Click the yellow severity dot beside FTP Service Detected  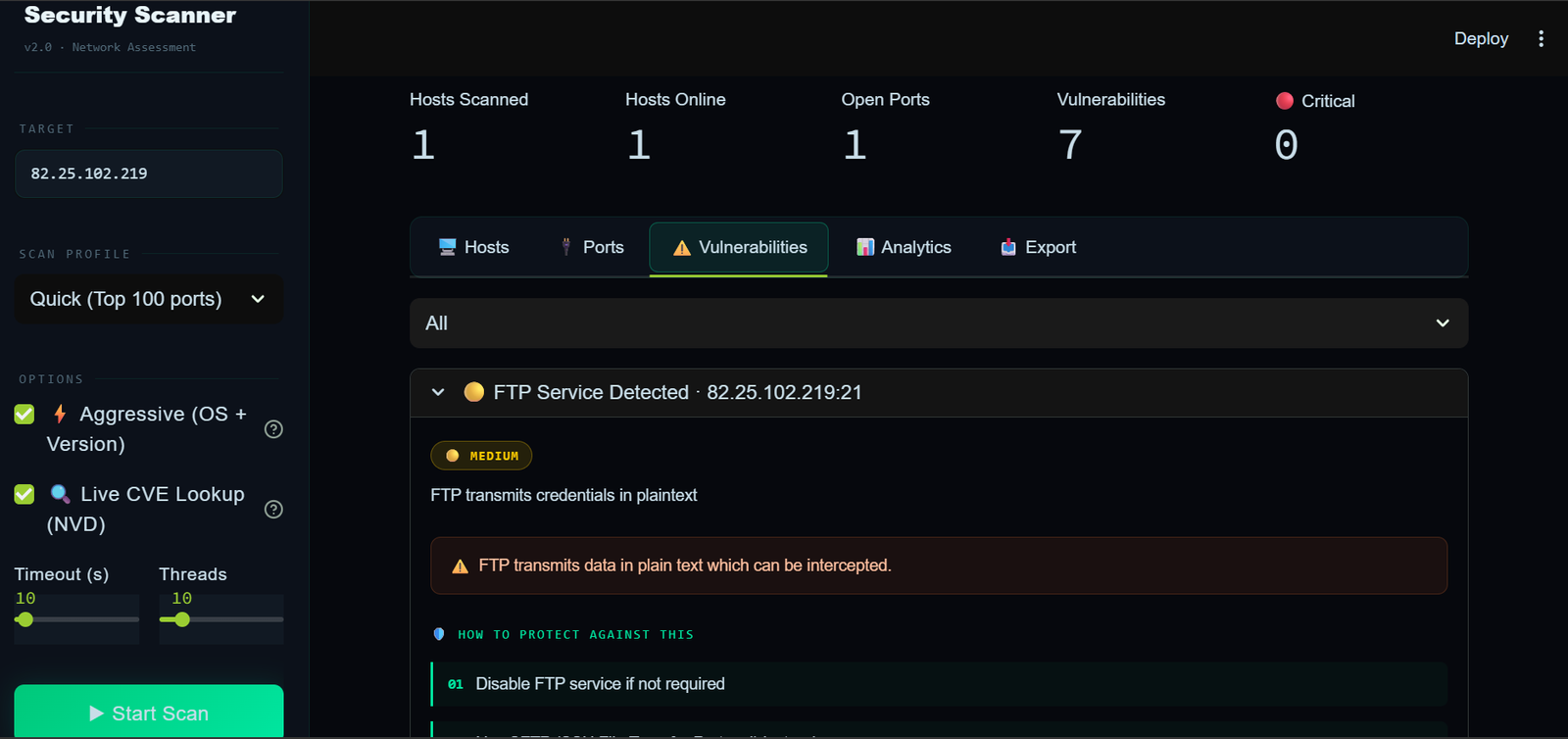tap(473, 392)
